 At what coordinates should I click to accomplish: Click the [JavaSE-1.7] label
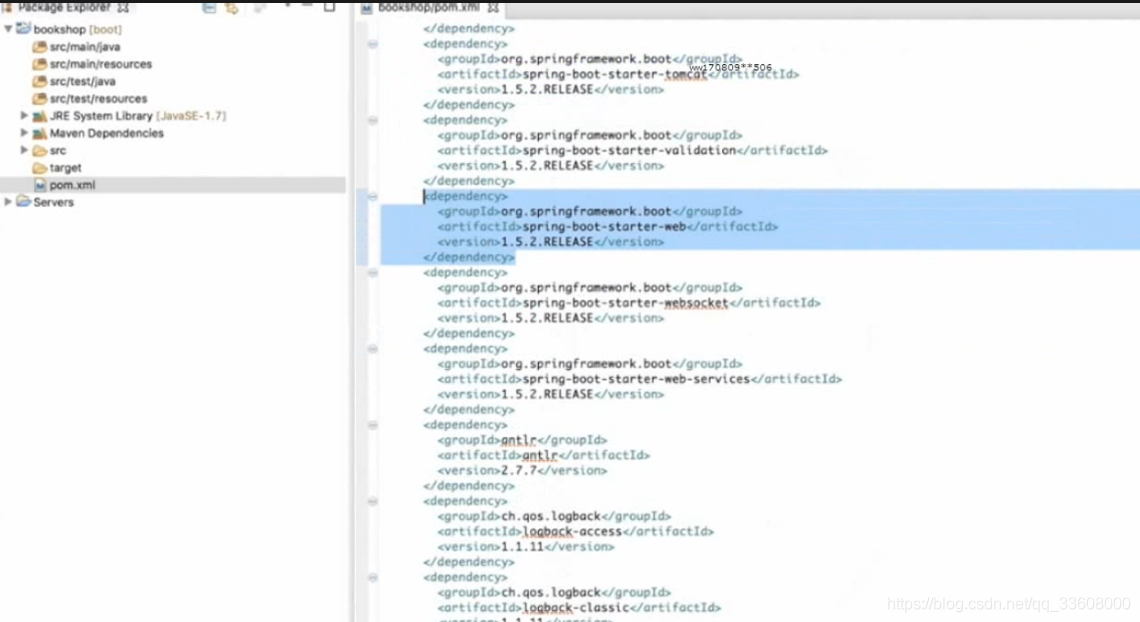tap(191, 116)
